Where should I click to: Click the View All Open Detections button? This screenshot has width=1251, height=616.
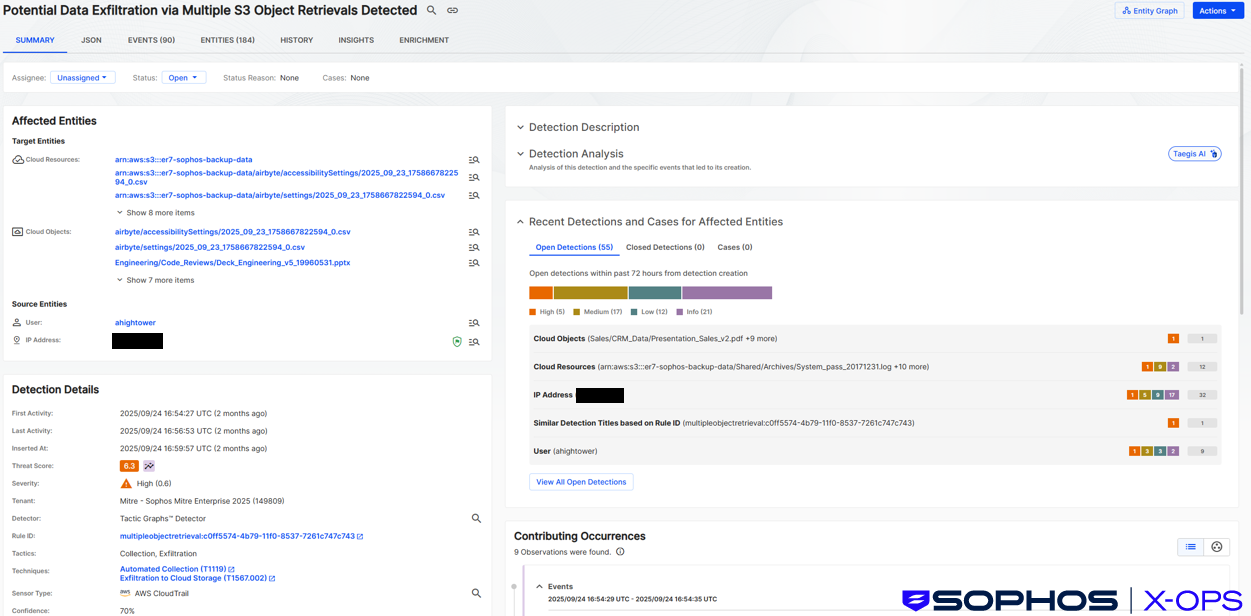coord(581,481)
